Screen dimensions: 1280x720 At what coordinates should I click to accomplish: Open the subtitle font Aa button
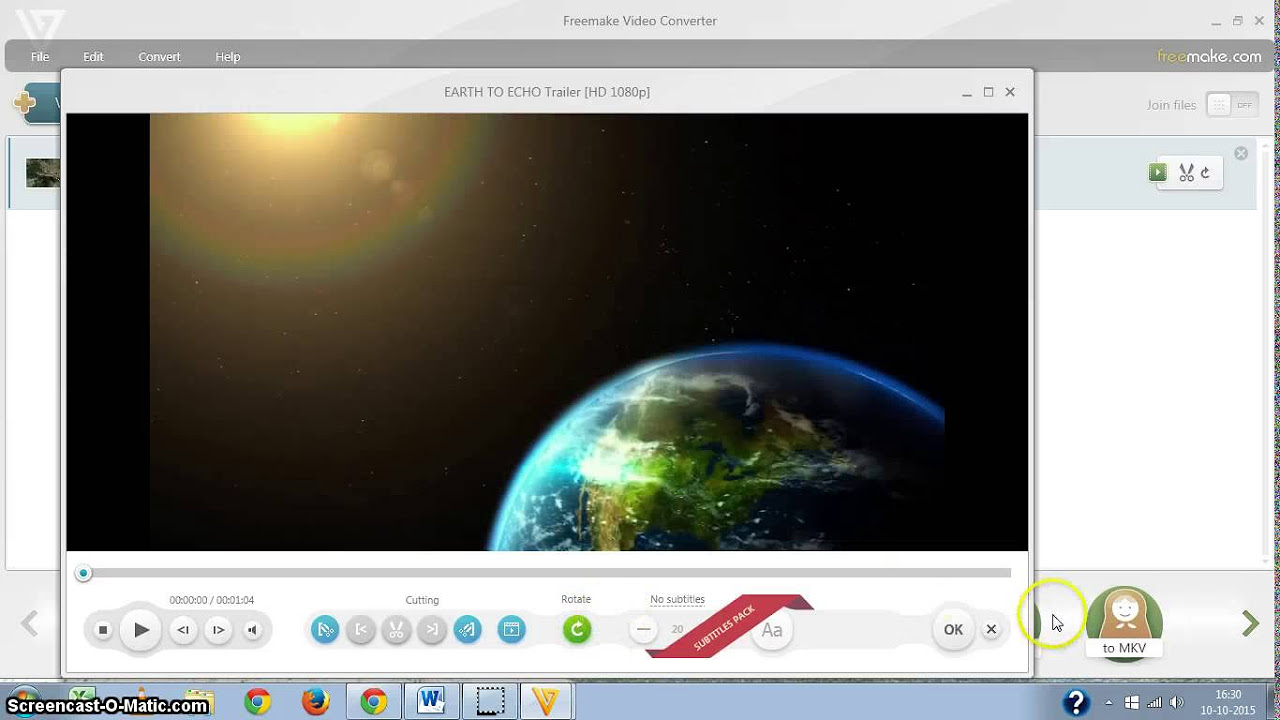[772, 630]
